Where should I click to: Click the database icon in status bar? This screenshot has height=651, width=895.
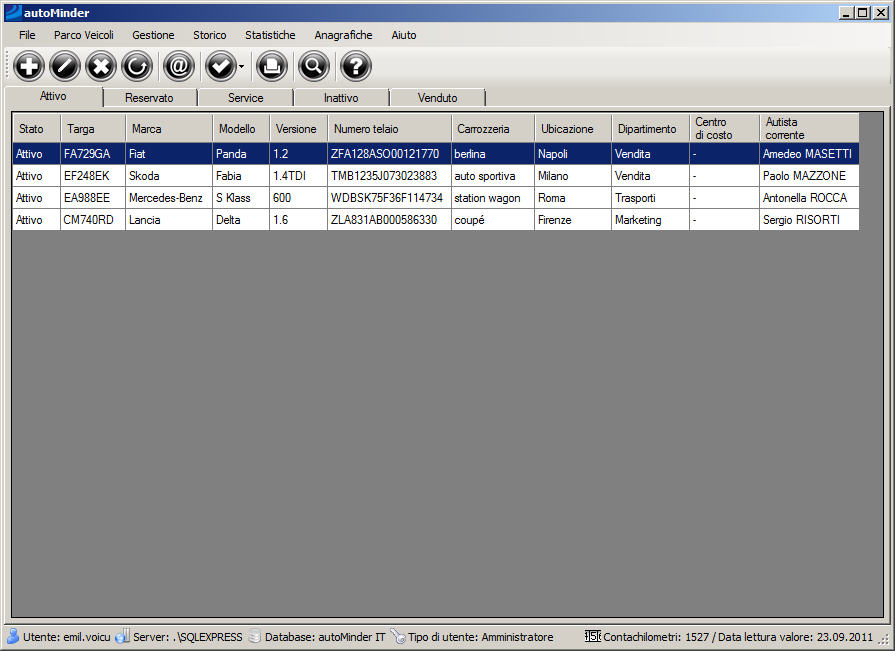coord(255,636)
